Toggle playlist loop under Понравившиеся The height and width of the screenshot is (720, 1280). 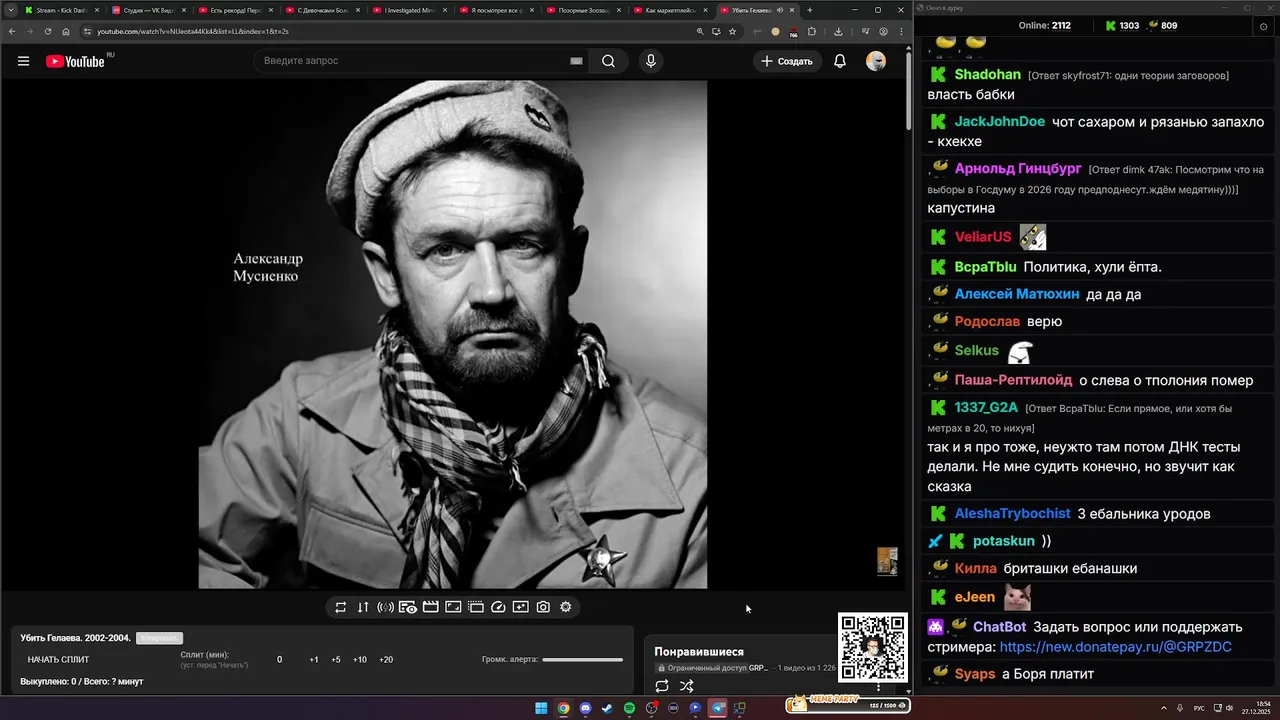tap(662, 686)
